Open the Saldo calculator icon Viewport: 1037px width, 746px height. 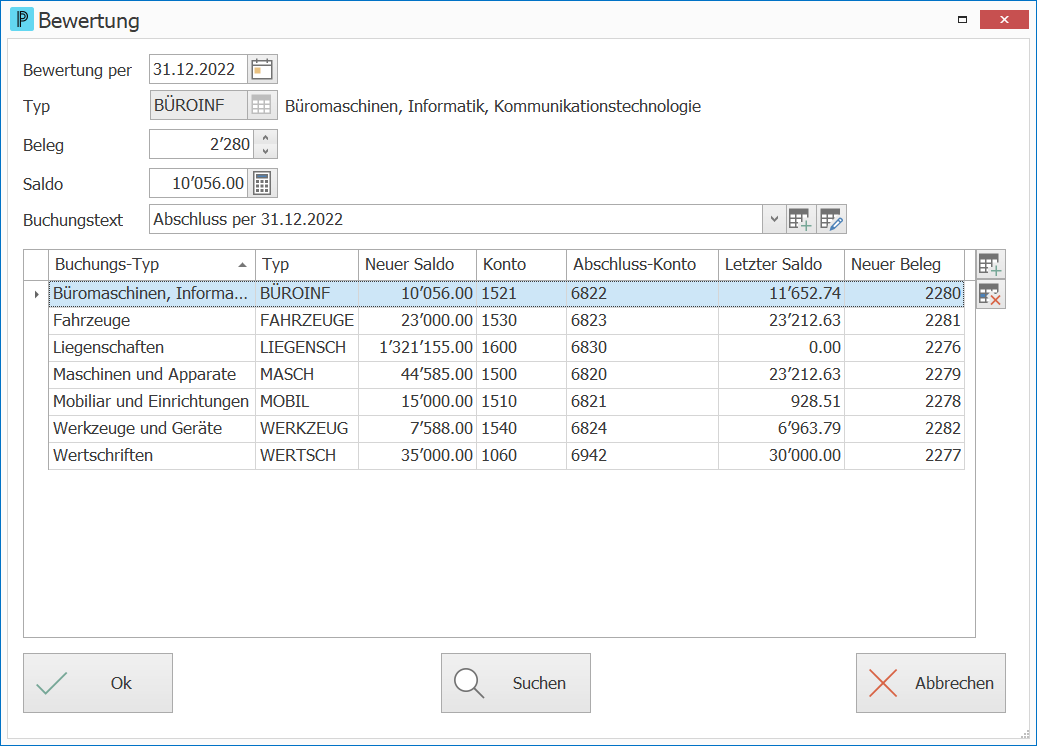point(262,184)
